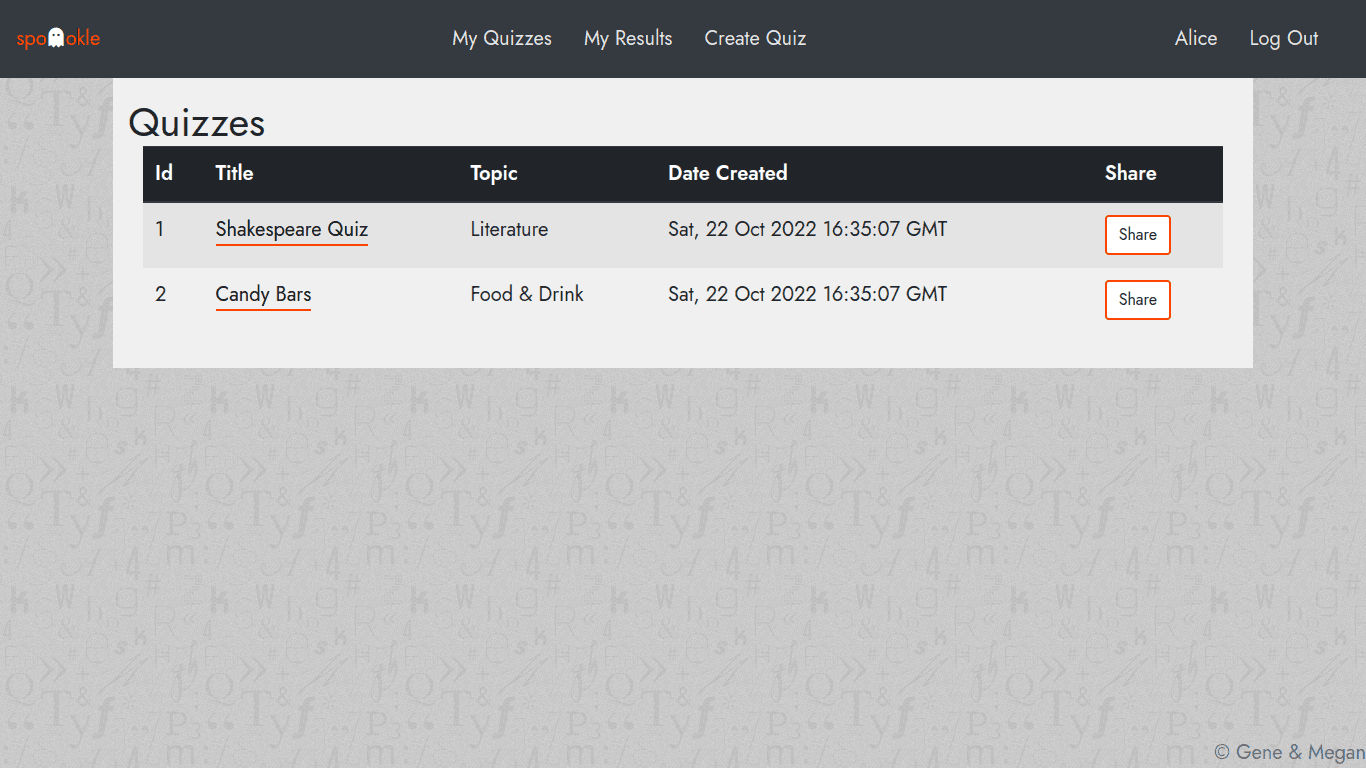Open the My Quizzes page
Screen dimensions: 1366x768
(502, 38)
